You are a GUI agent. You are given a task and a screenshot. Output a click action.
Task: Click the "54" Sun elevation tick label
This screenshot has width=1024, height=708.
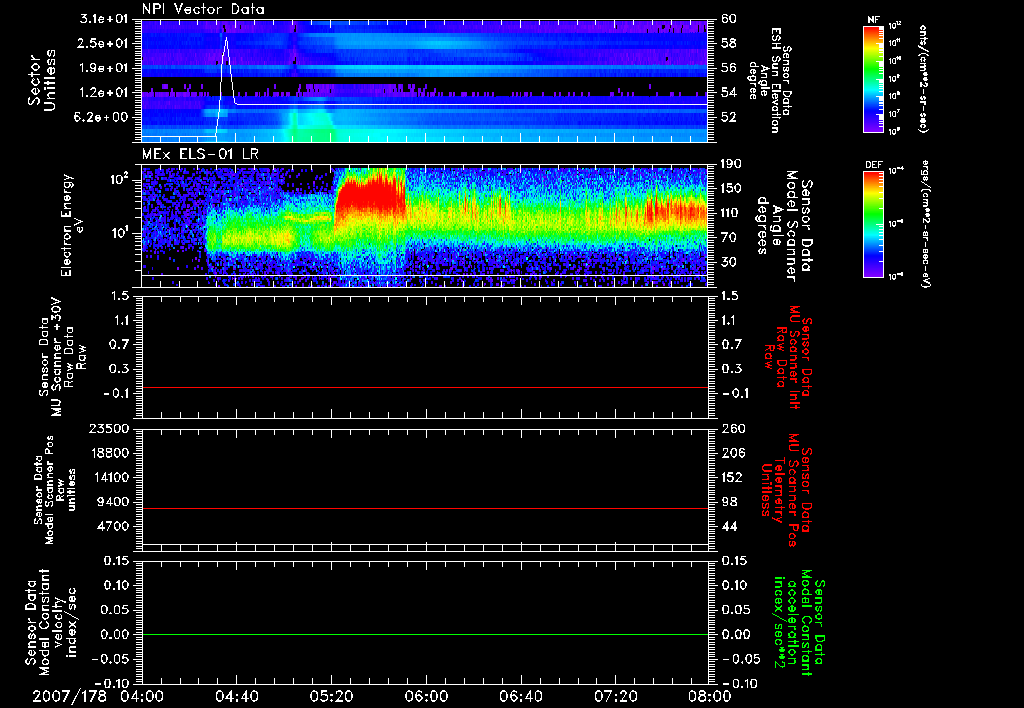729,92
